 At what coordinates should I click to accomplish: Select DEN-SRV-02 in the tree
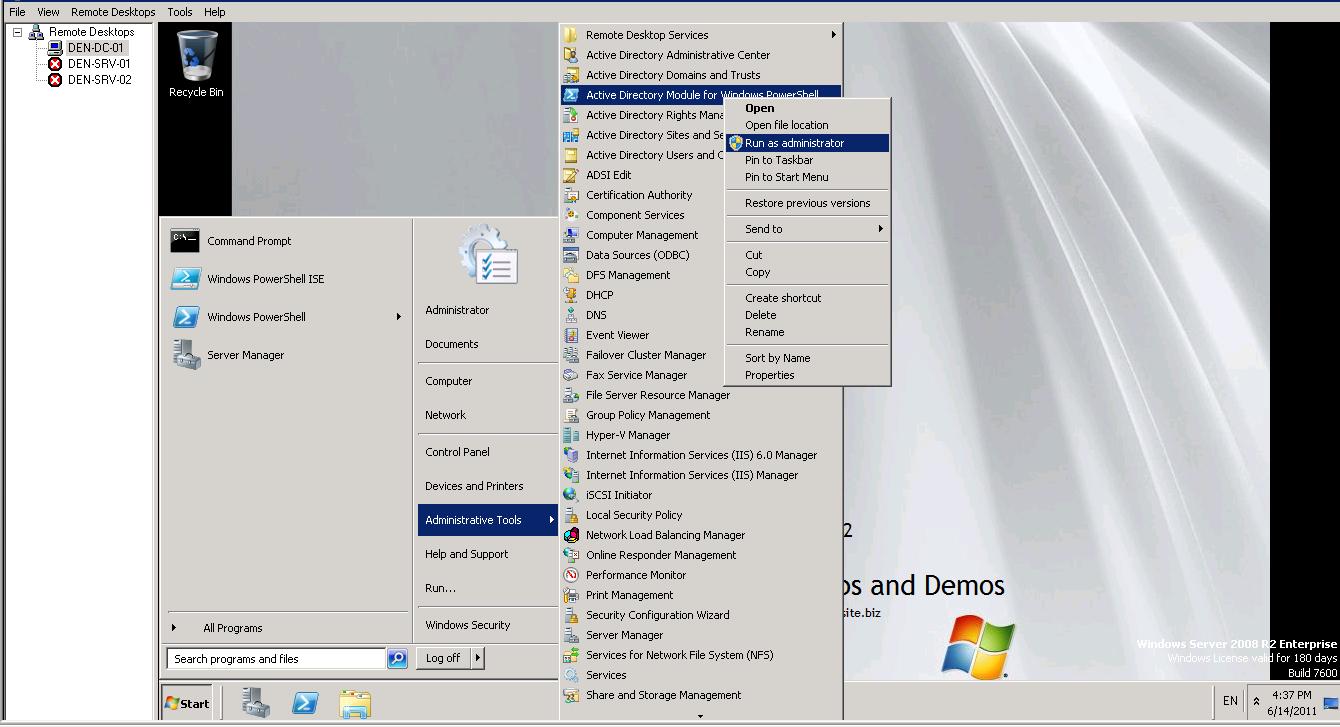[99, 80]
